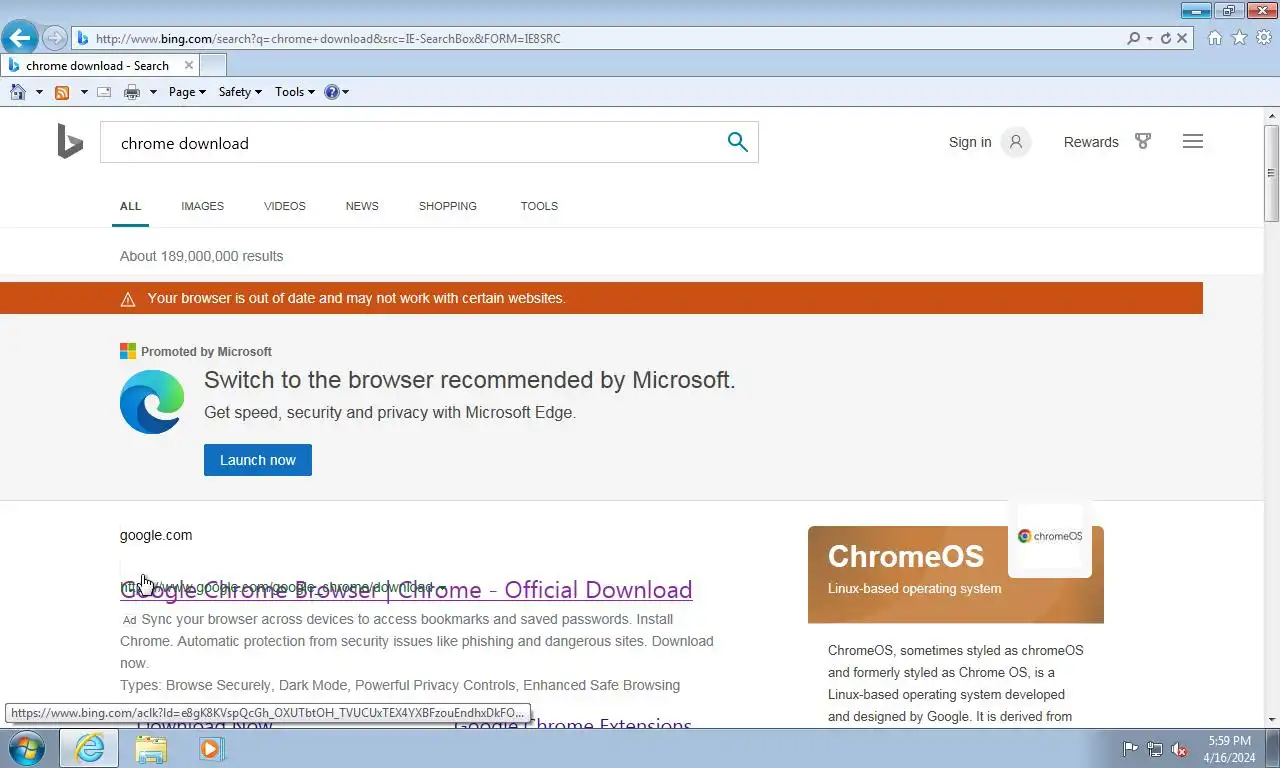The width and height of the screenshot is (1280, 768).
Task: Click the taskbar clock showing 5:59 PM
Action: coord(1229,749)
